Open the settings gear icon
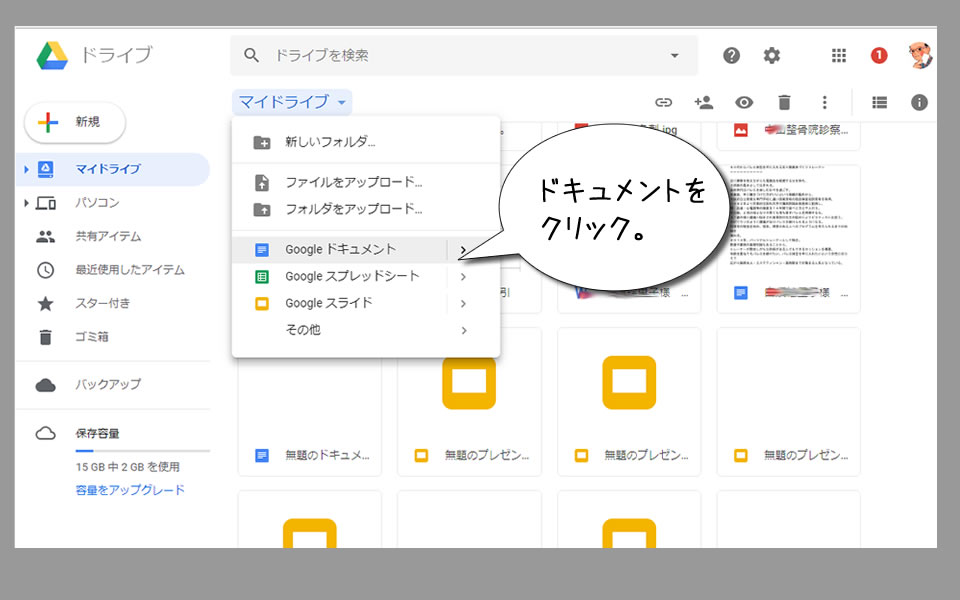The height and width of the screenshot is (600, 960). click(771, 56)
